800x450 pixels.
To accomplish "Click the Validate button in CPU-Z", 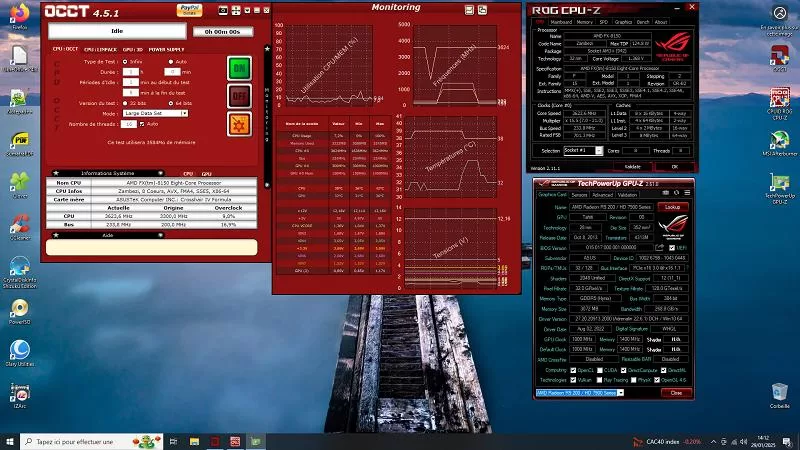I will 632,167.
